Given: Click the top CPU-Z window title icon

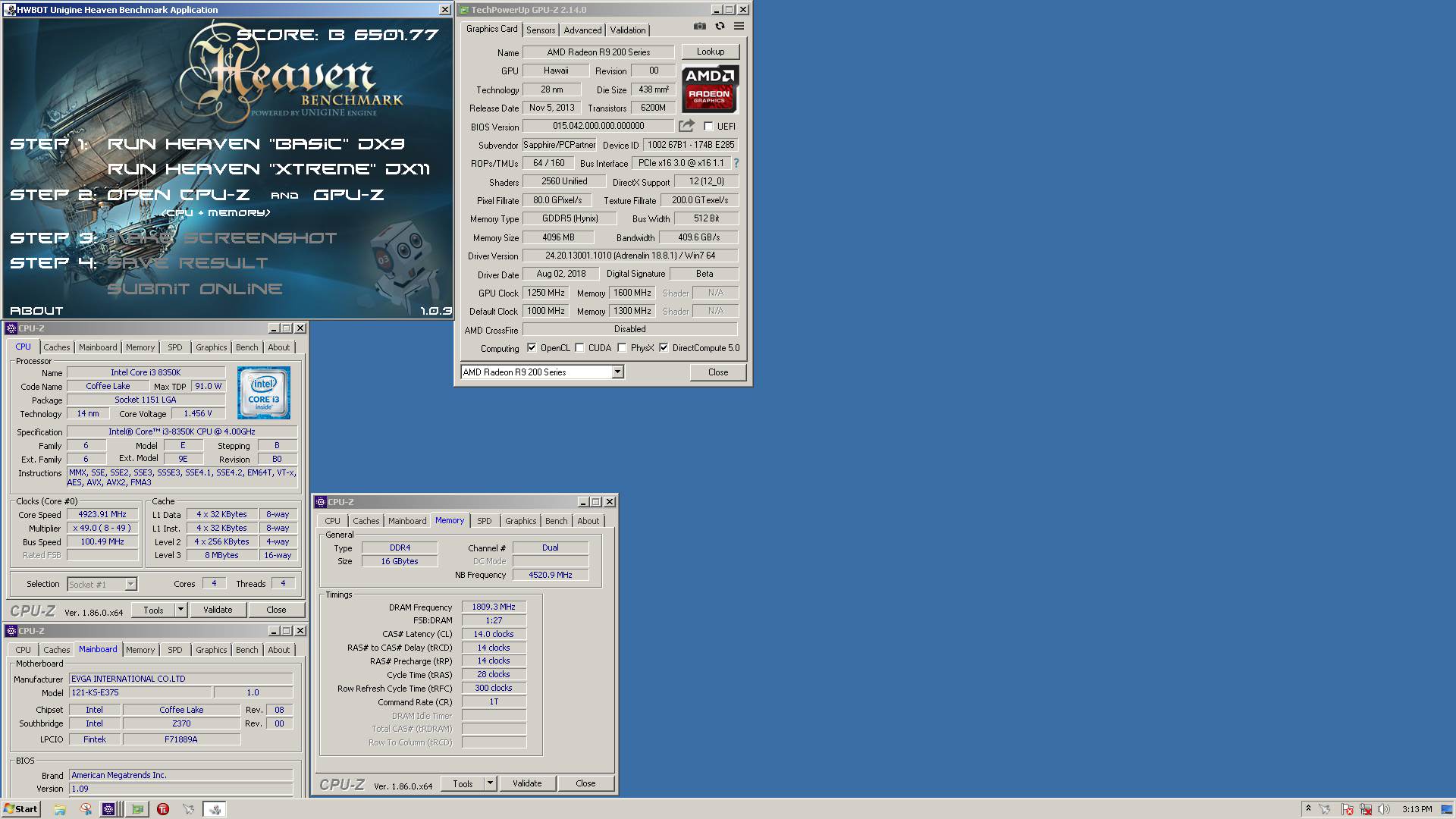Looking at the screenshot, I should tap(11, 328).
